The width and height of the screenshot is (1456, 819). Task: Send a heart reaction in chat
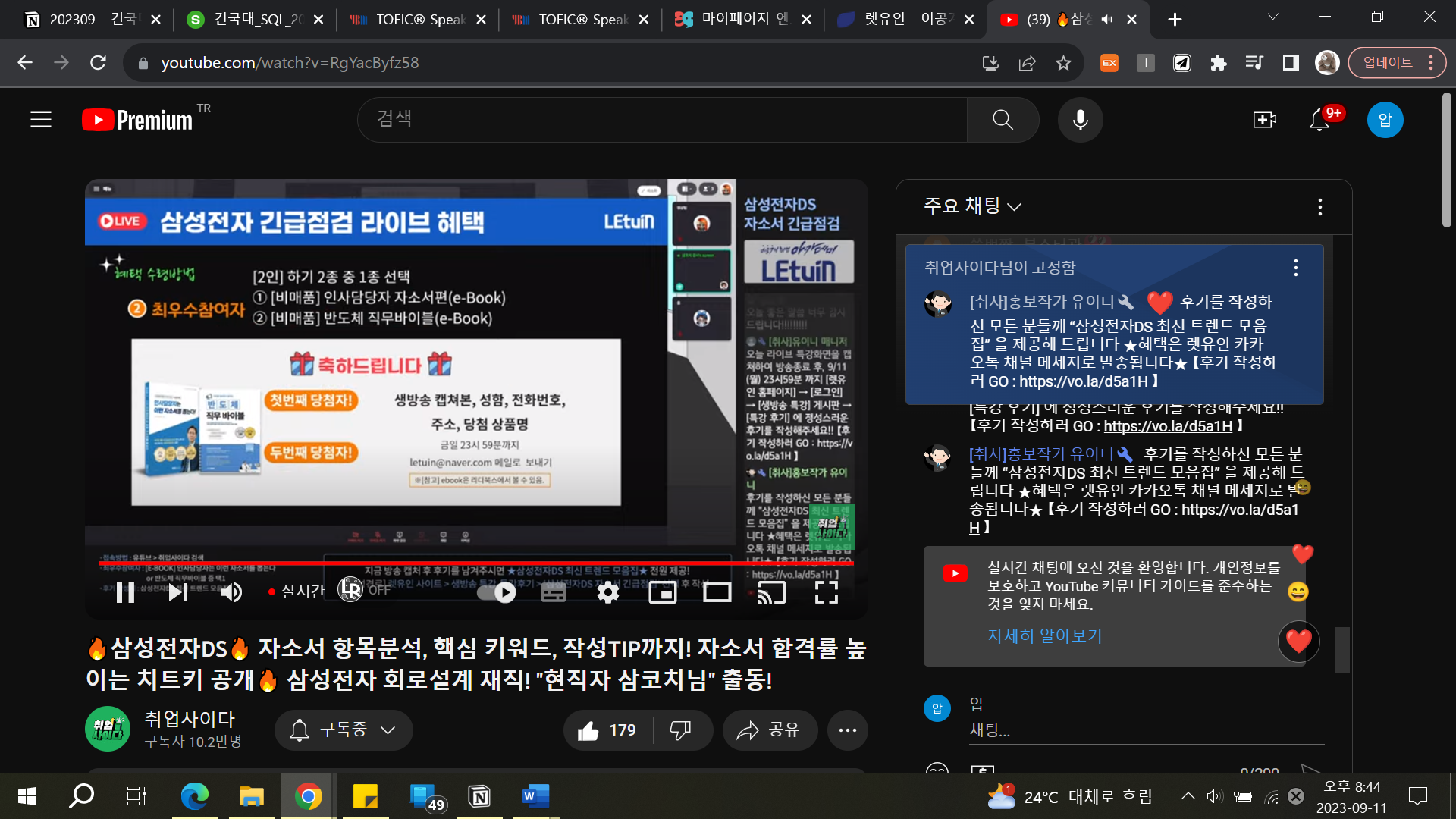click(1298, 642)
